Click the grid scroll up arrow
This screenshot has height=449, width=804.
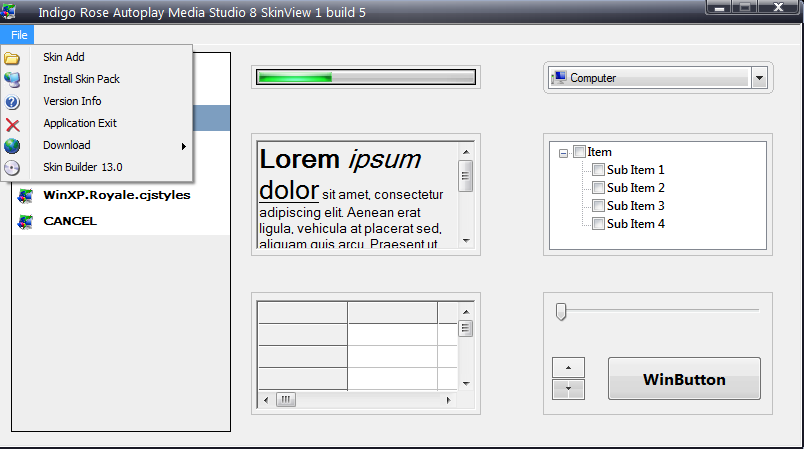[x=466, y=312]
